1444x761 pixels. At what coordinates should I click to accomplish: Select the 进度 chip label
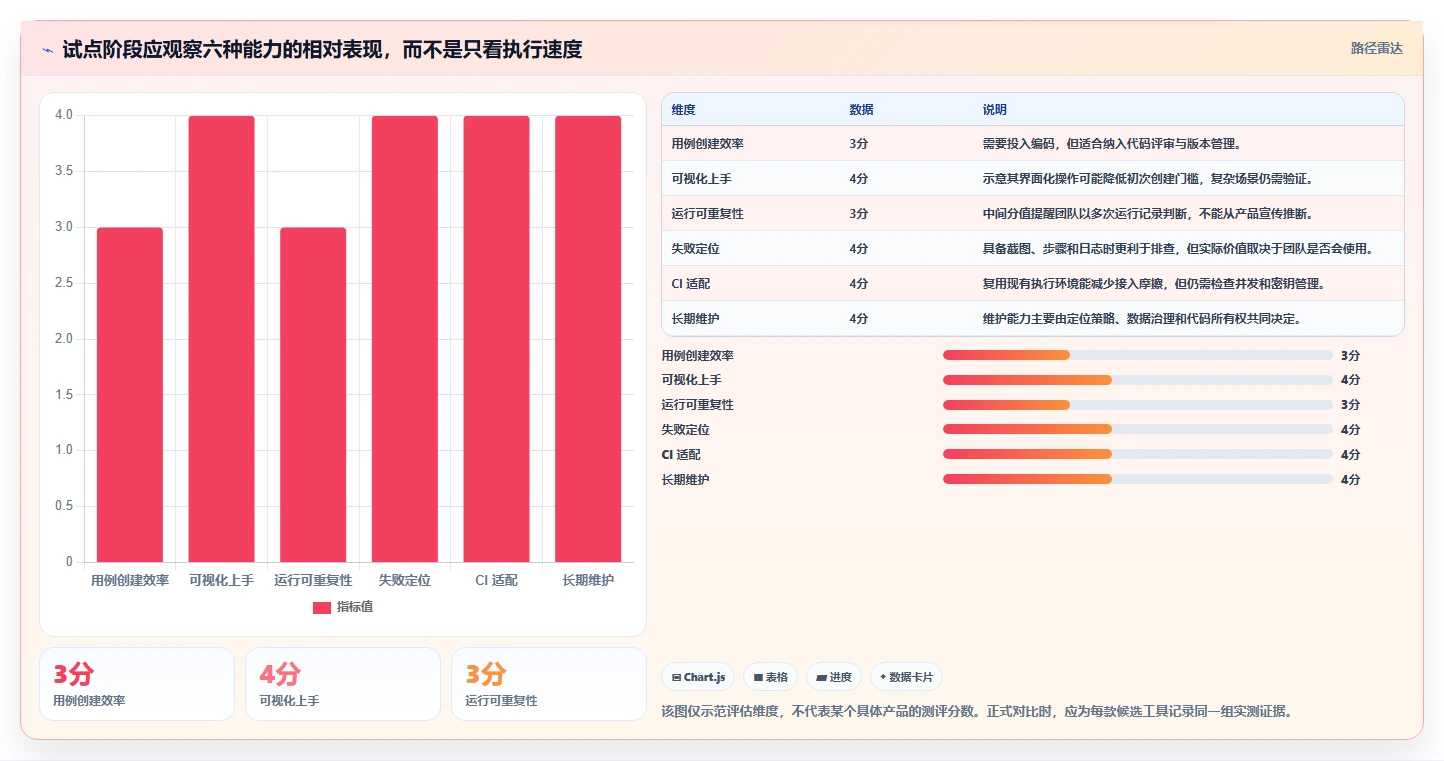[841, 677]
